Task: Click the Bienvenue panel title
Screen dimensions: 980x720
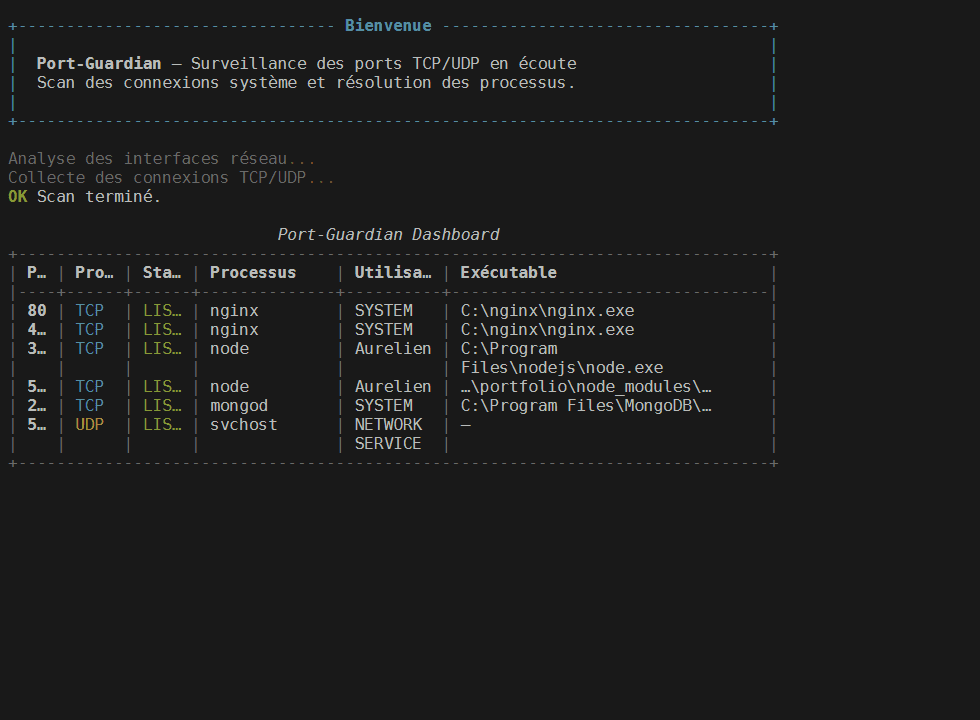Action: (x=388, y=26)
